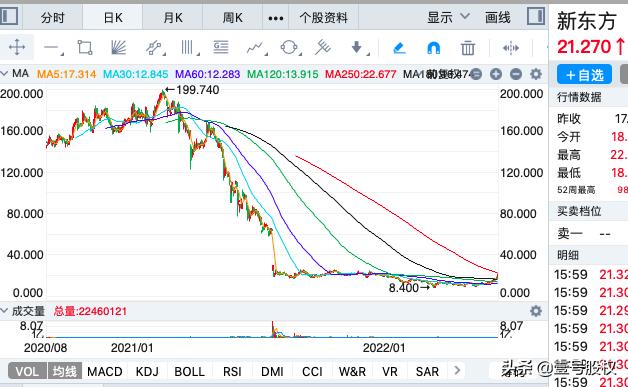
Task: Select the BOLL indicator
Action: (189, 371)
